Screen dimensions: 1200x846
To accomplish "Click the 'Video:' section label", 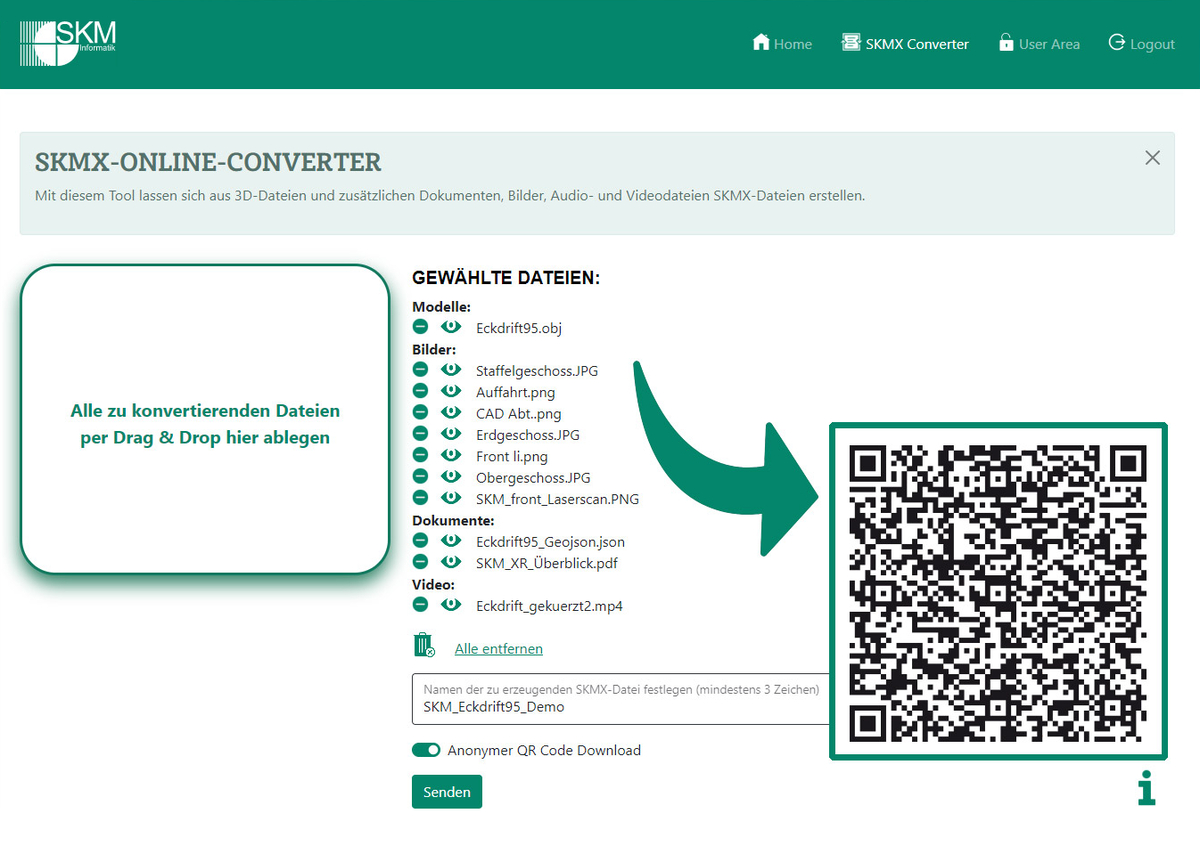I will (433, 584).
